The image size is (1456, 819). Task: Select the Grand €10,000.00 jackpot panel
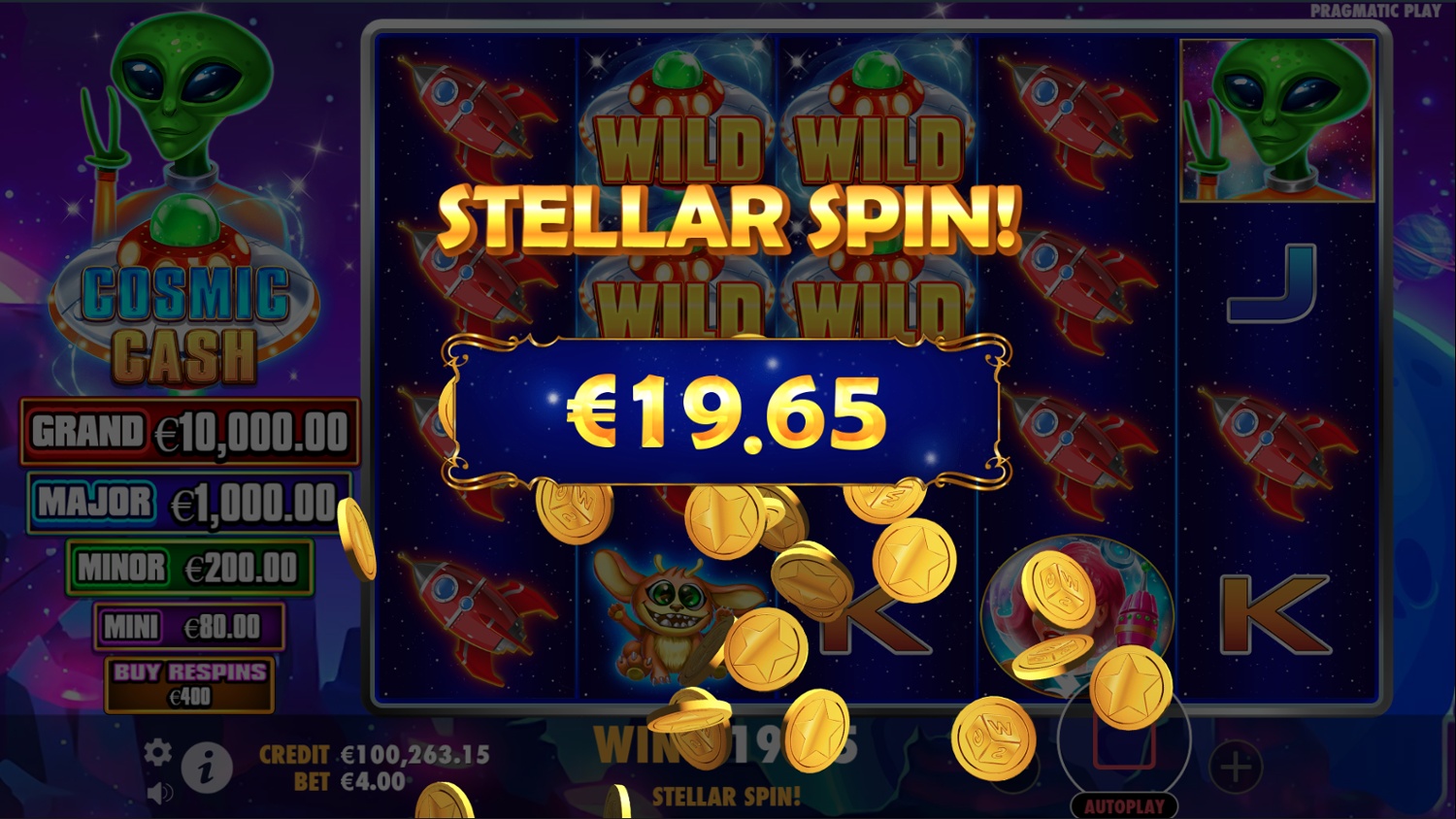(190, 432)
